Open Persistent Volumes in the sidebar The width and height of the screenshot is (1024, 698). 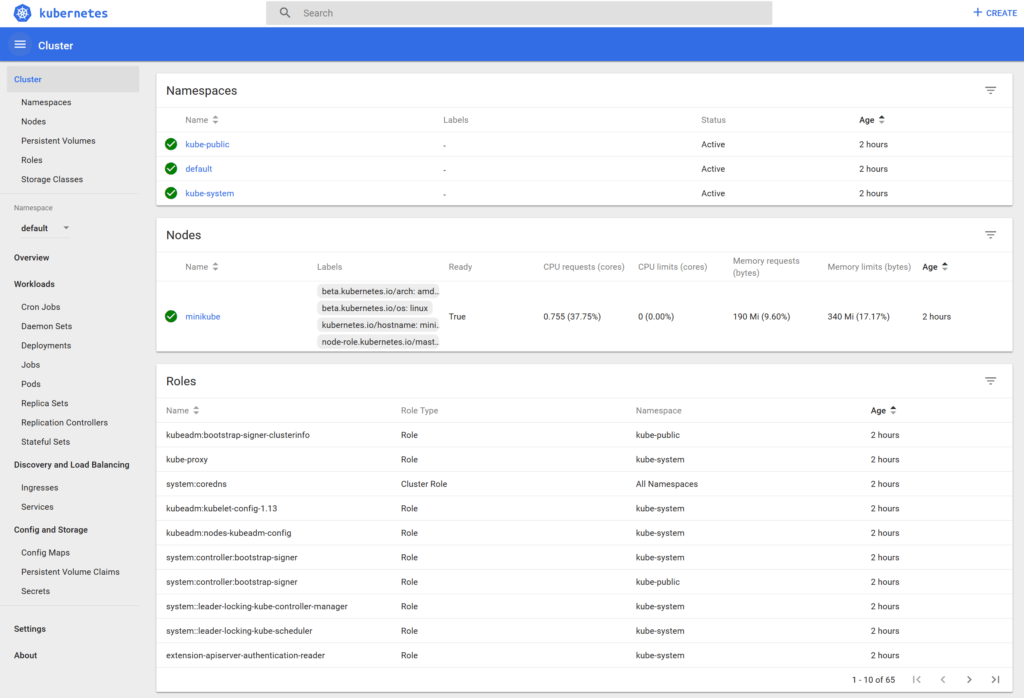click(x=58, y=141)
